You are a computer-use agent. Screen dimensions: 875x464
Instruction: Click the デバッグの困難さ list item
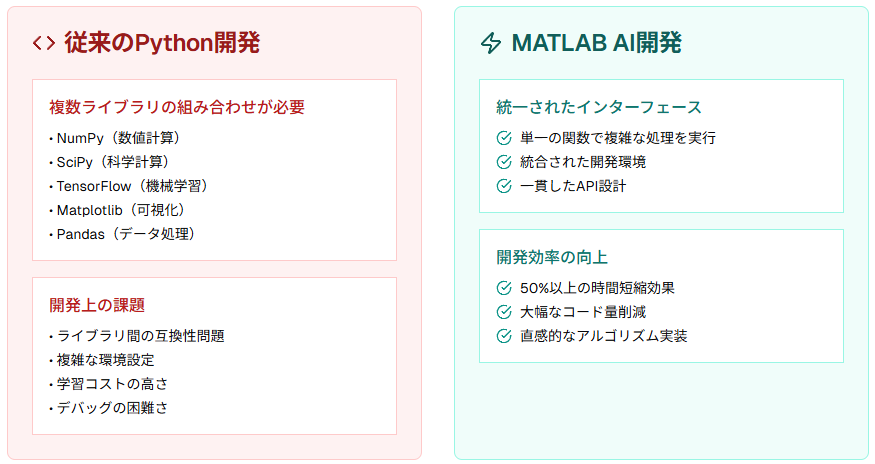pos(108,408)
